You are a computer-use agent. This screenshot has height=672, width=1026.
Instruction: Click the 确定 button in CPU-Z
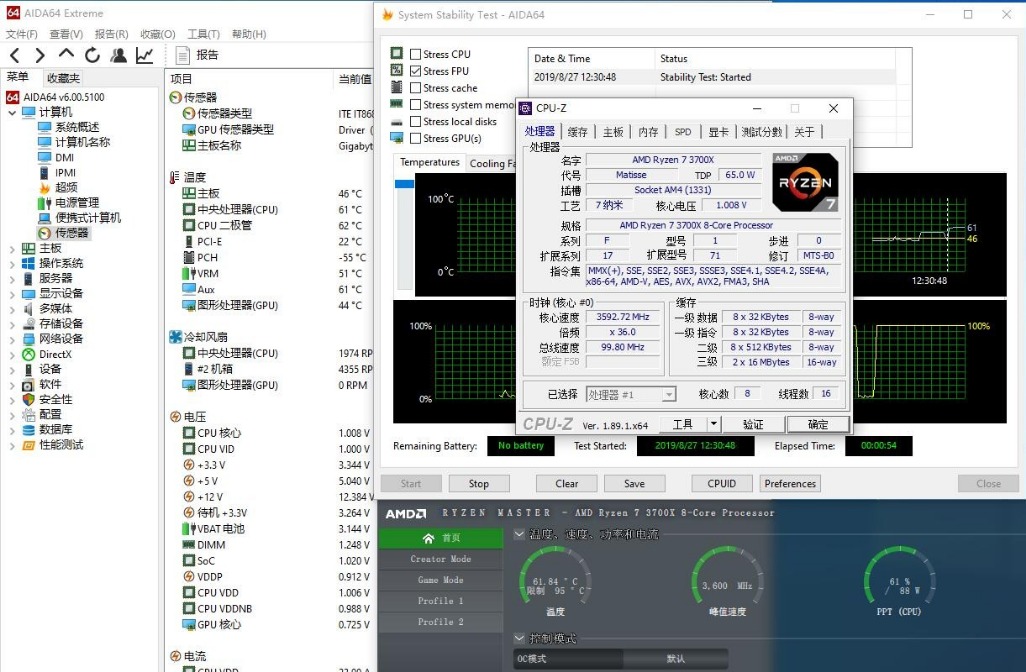(x=818, y=424)
